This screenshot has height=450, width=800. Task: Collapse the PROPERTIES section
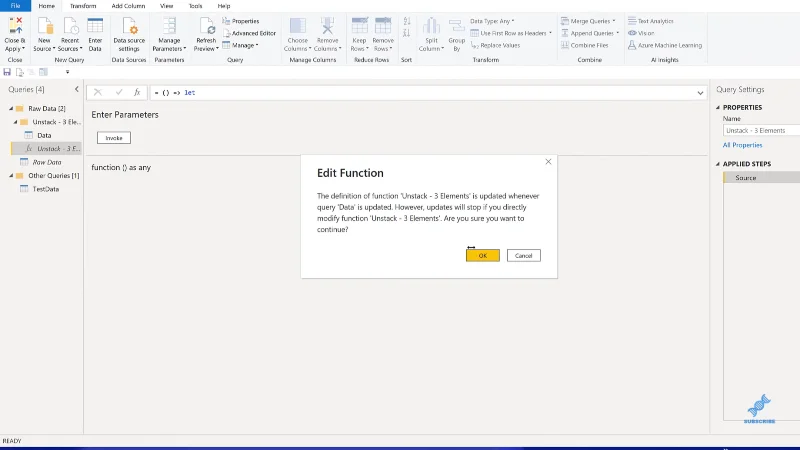click(x=718, y=107)
